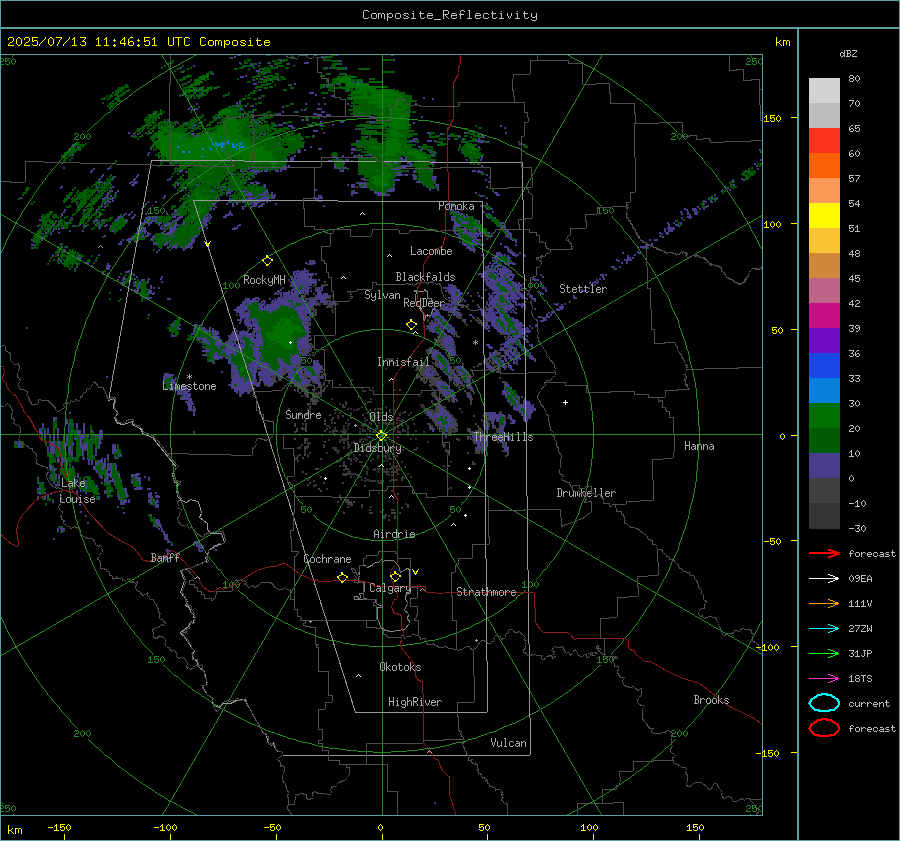Screen dimensions: 900x841
Task: Click the Strathmore town label
Action: [486, 592]
